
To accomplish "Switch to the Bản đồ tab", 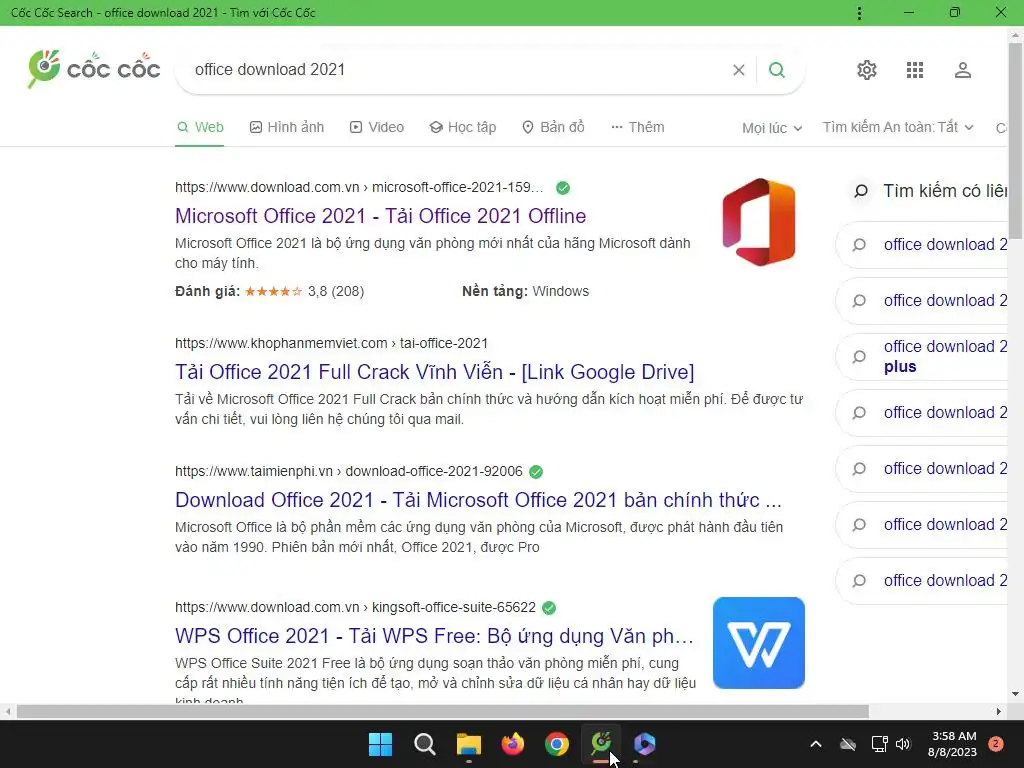I will [553, 127].
